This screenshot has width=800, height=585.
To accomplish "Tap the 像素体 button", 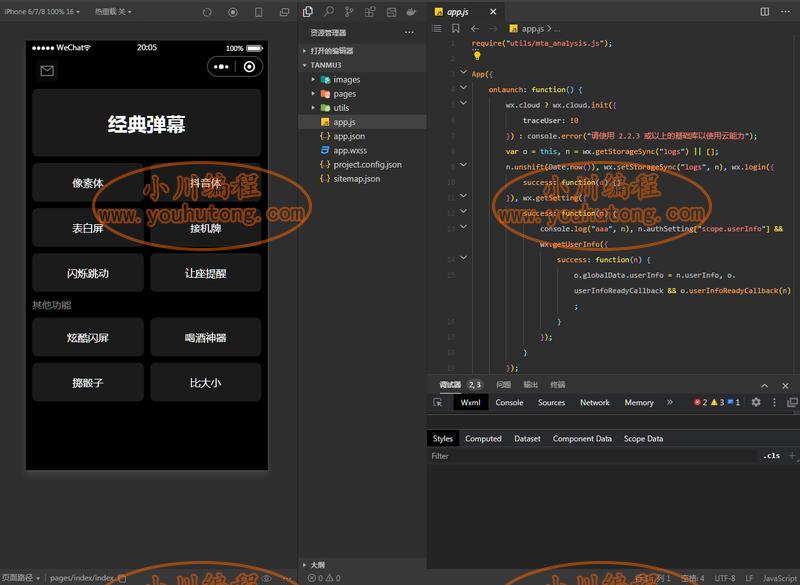I will [x=88, y=183].
